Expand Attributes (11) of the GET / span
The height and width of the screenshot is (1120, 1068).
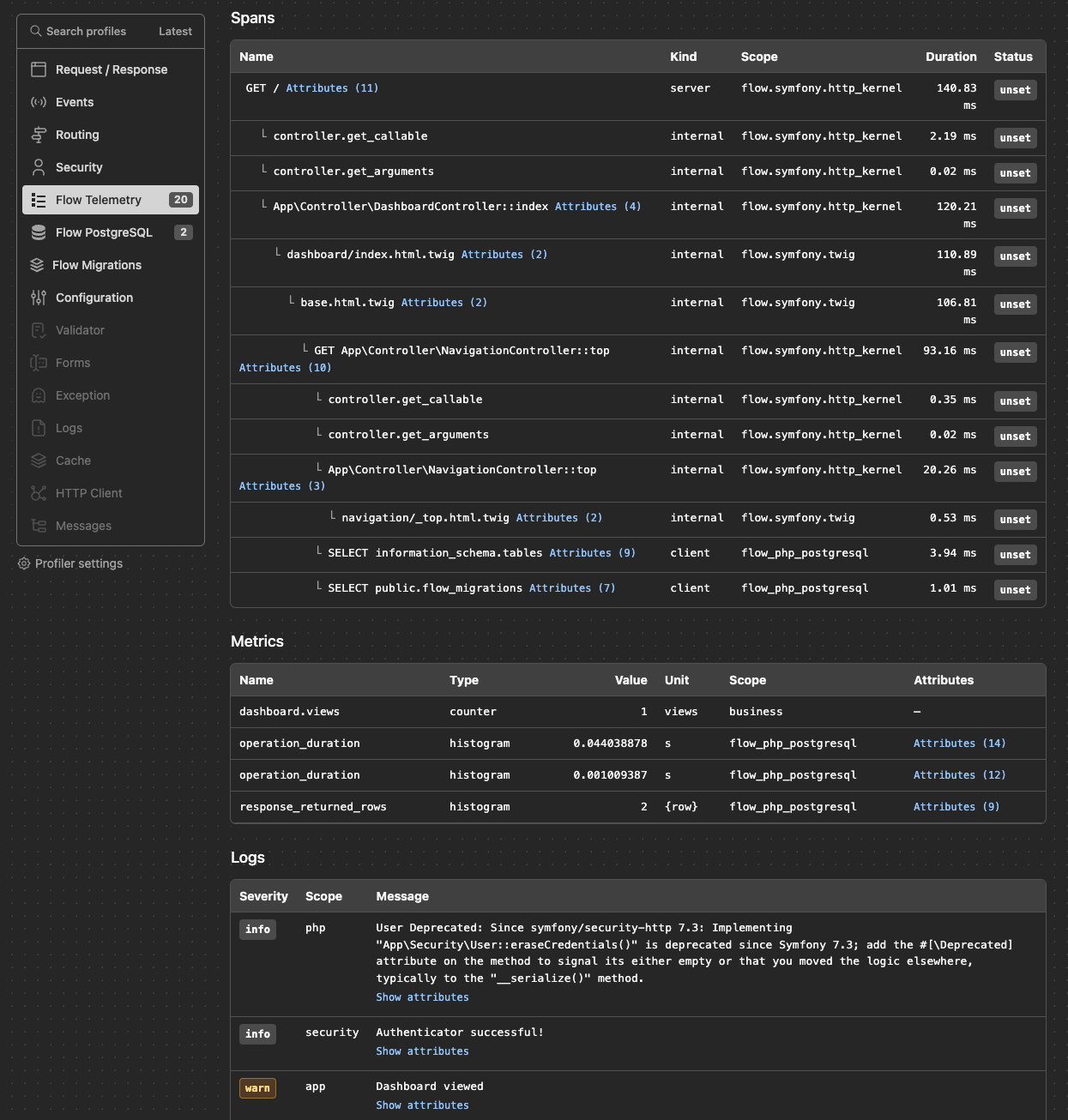coord(332,88)
